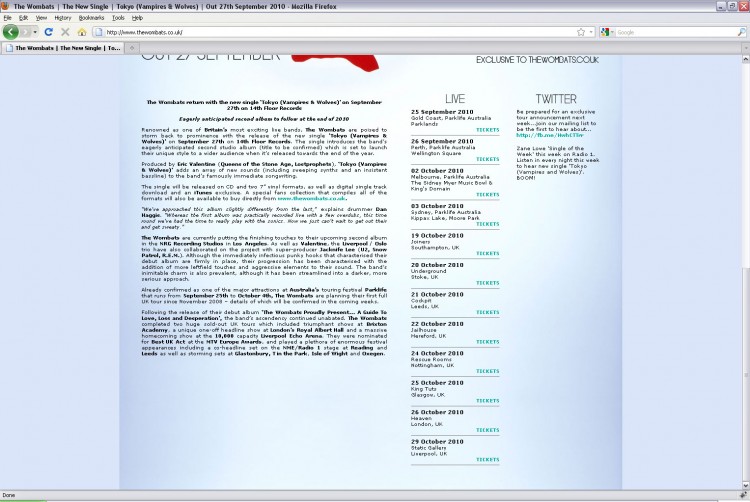Click the vertical page scrollbar
Viewport: 750px width, 502px height.
(x=745, y=273)
